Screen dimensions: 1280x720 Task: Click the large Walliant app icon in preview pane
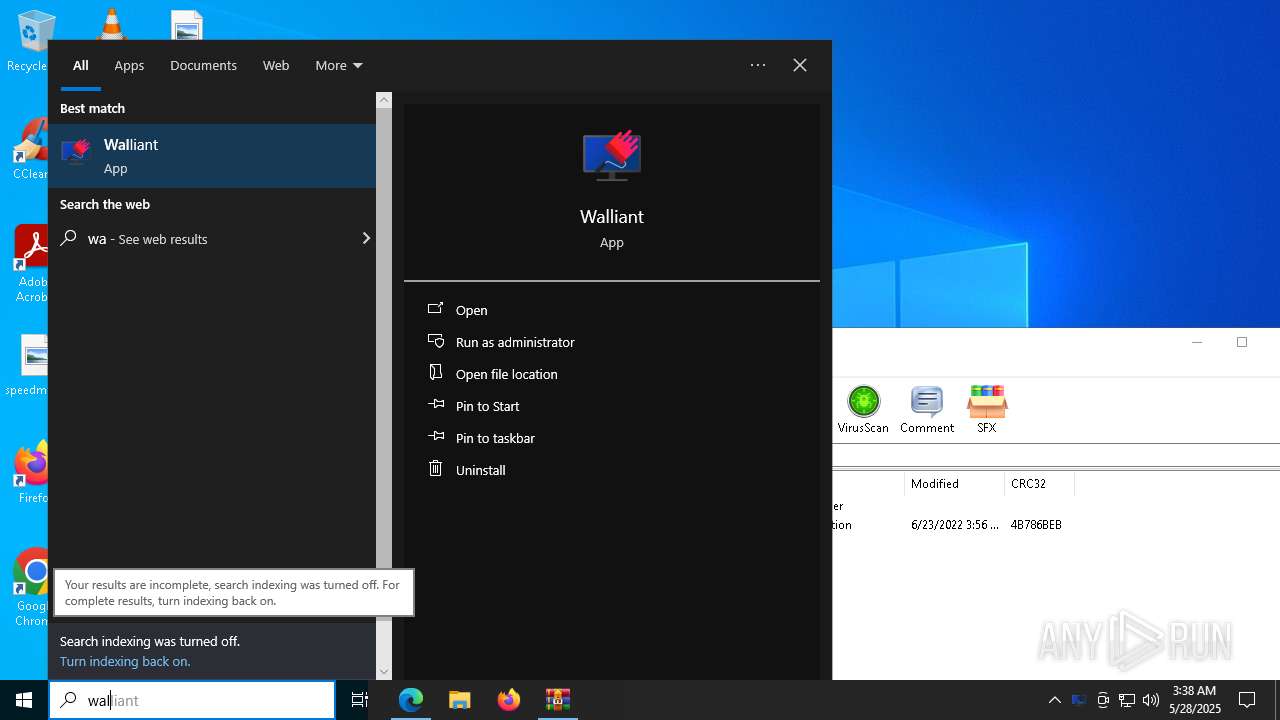coord(612,155)
